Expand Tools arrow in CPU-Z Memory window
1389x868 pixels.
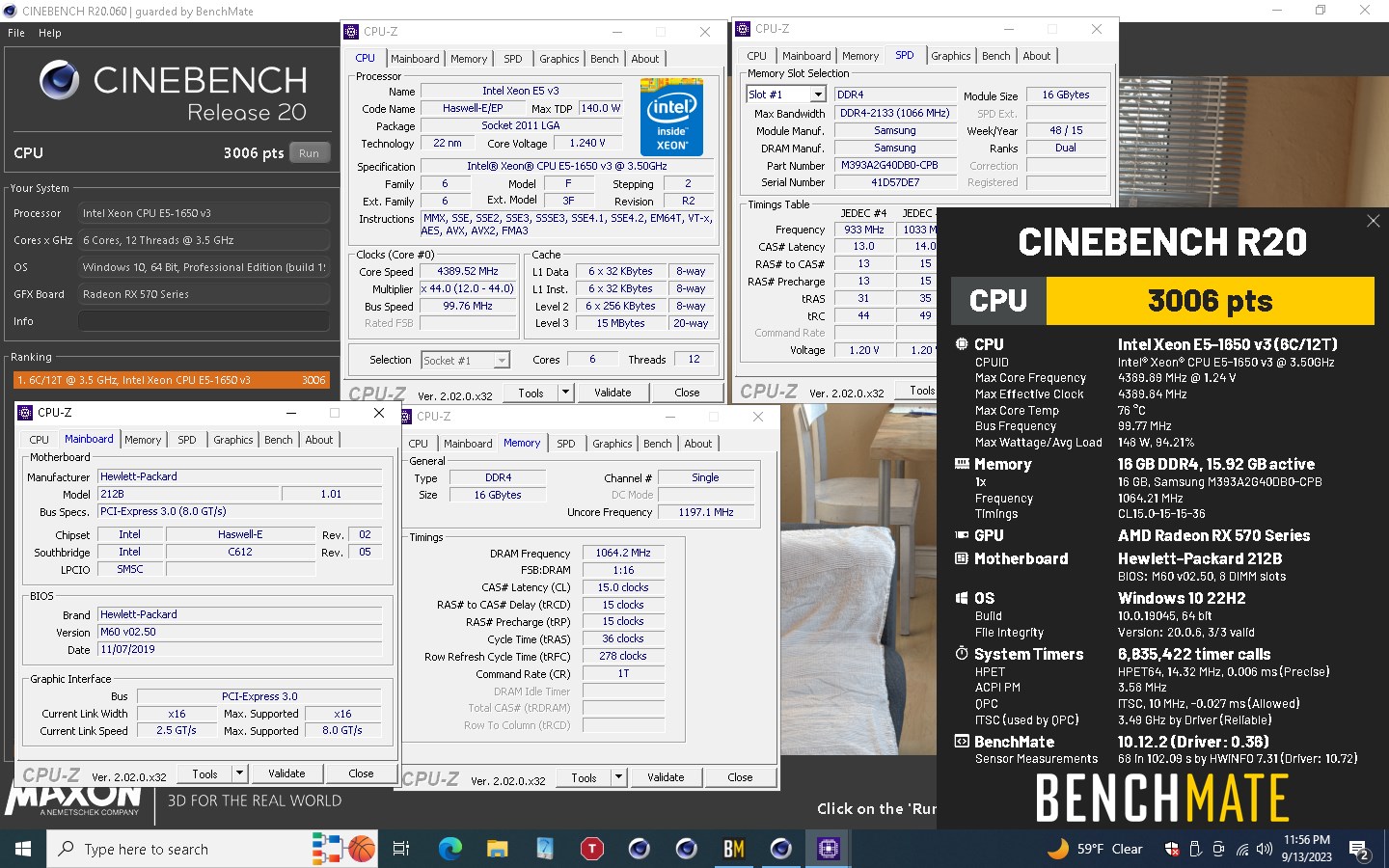tap(619, 777)
